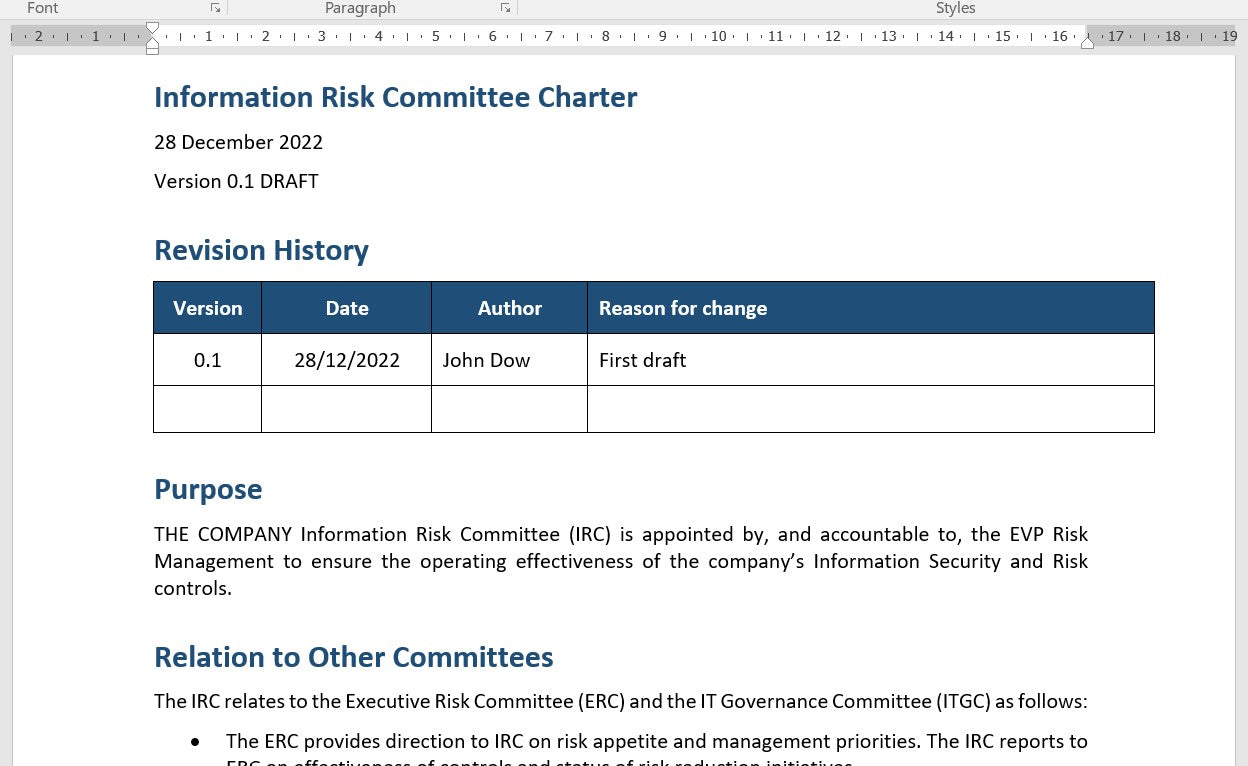The width and height of the screenshot is (1248, 766).
Task: Click the Relation to Other Committees heading
Action: coord(353,657)
